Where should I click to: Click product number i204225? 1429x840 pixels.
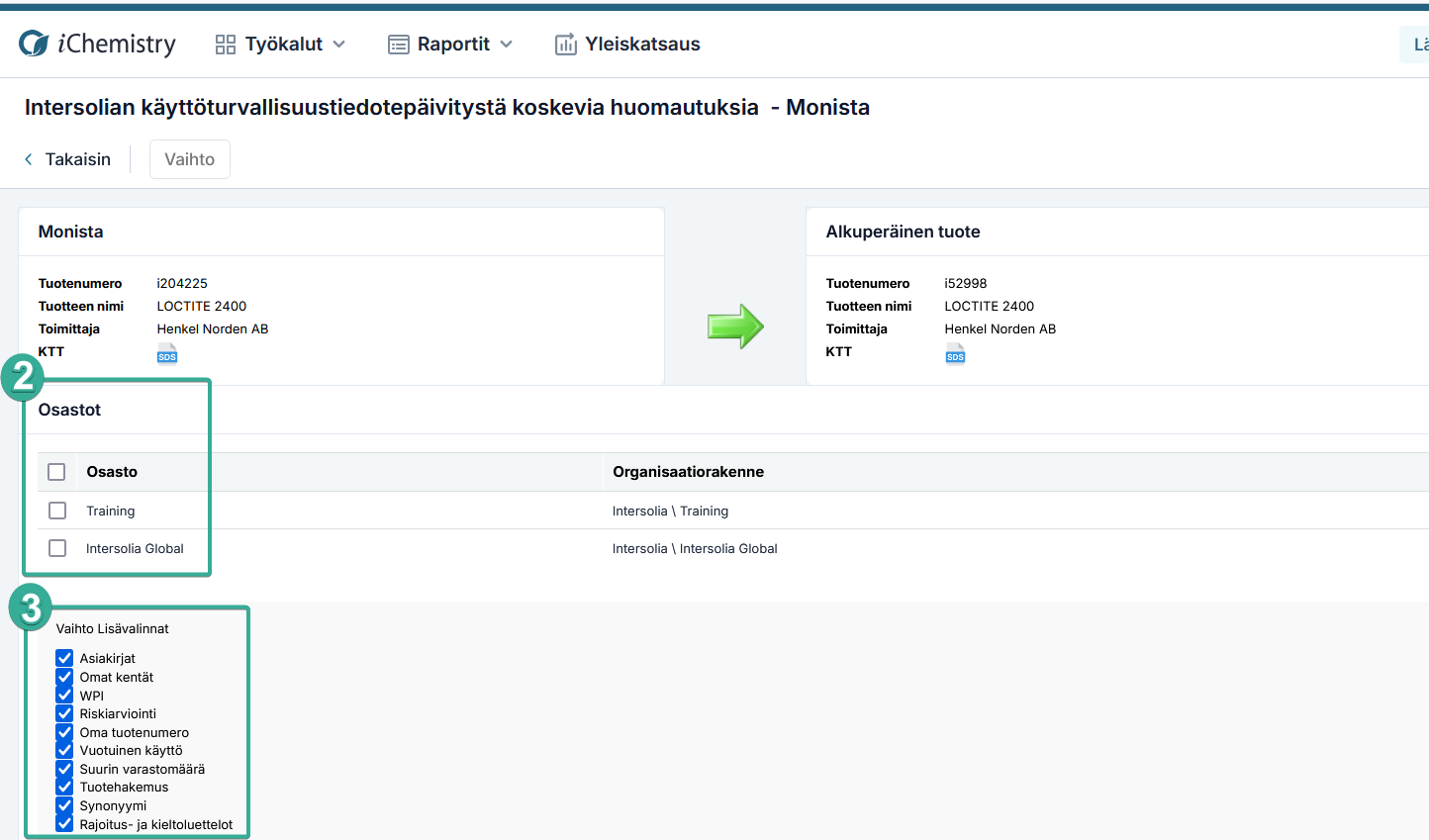click(182, 283)
